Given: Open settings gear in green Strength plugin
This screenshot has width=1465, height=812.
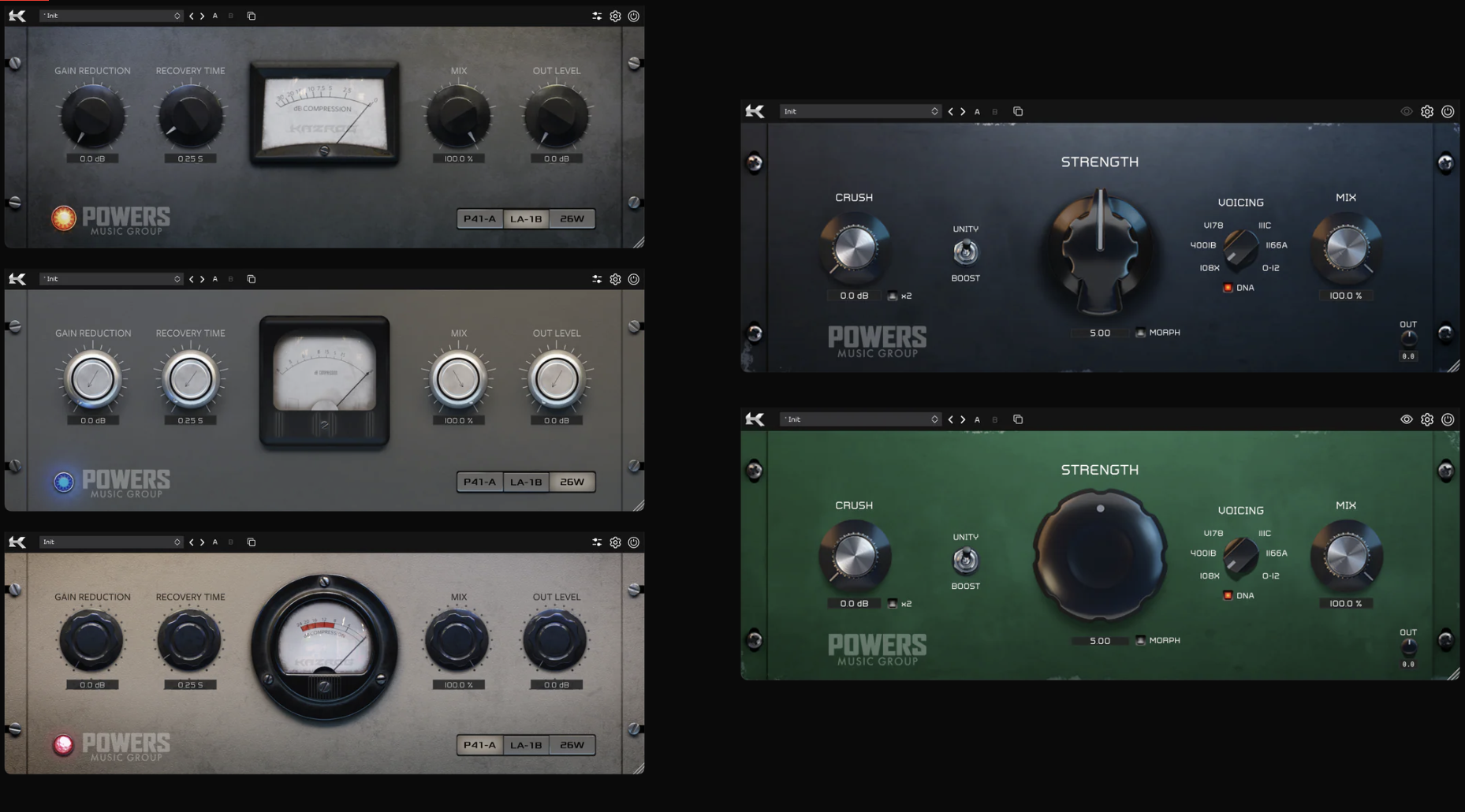Looking at the screenshot, I should pos(1427,419).
